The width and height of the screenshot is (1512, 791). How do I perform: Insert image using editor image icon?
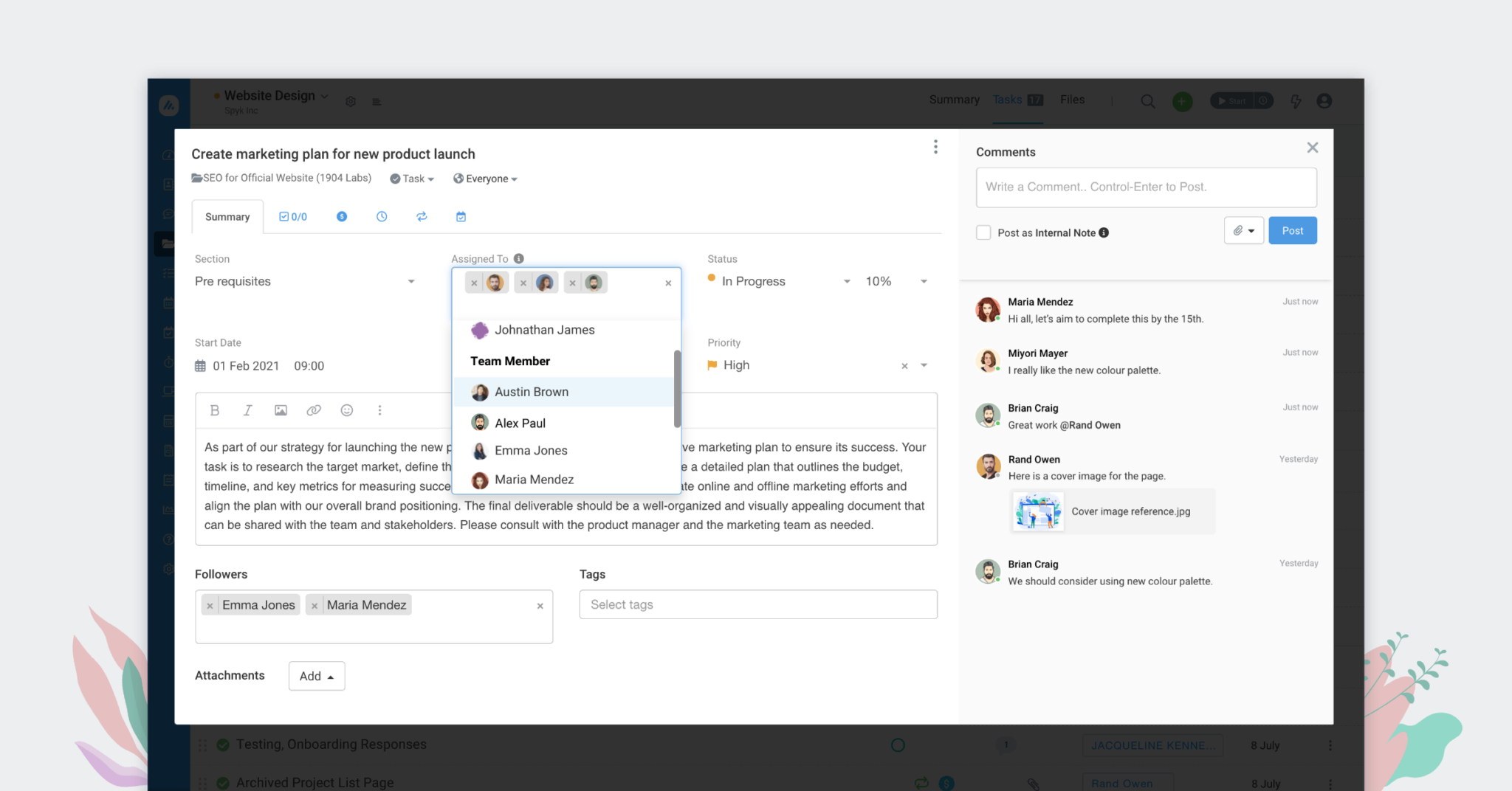281,410
